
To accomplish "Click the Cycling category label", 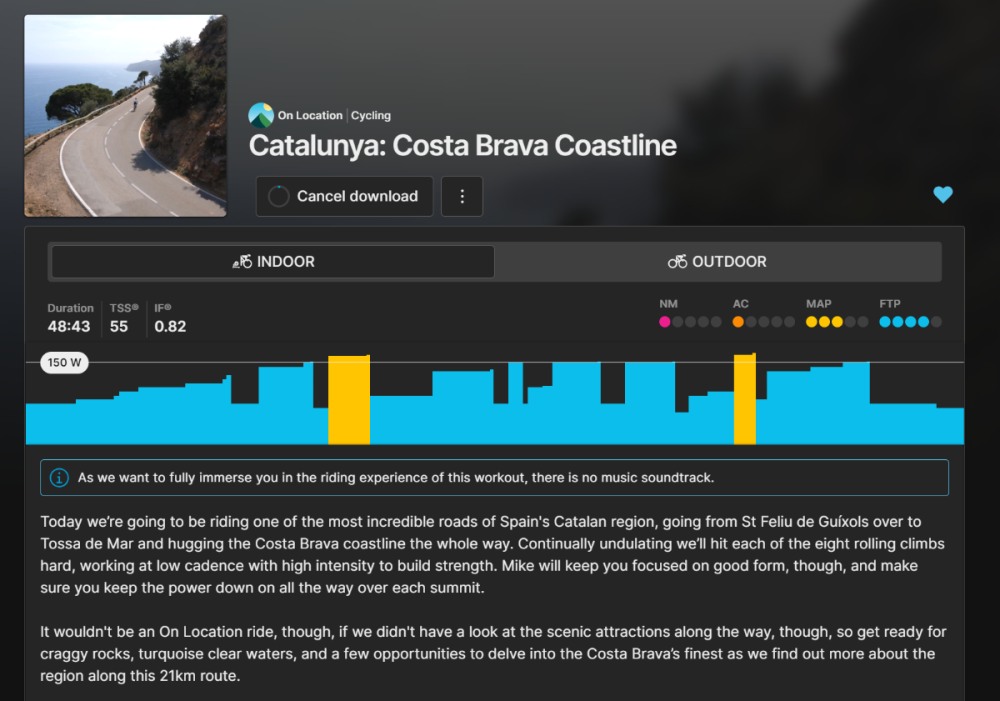I will point(371,116).
